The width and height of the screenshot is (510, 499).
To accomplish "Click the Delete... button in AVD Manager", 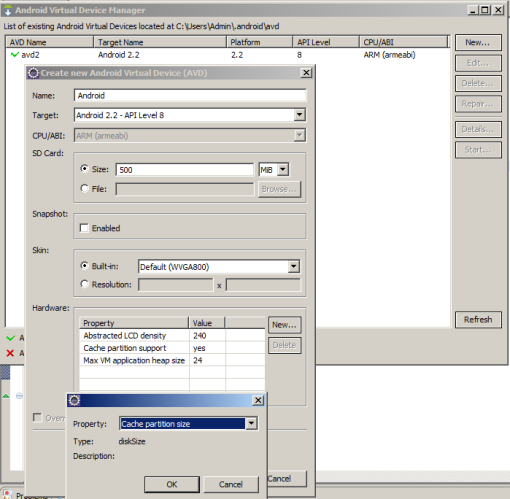I will click(x=478, y=83).
